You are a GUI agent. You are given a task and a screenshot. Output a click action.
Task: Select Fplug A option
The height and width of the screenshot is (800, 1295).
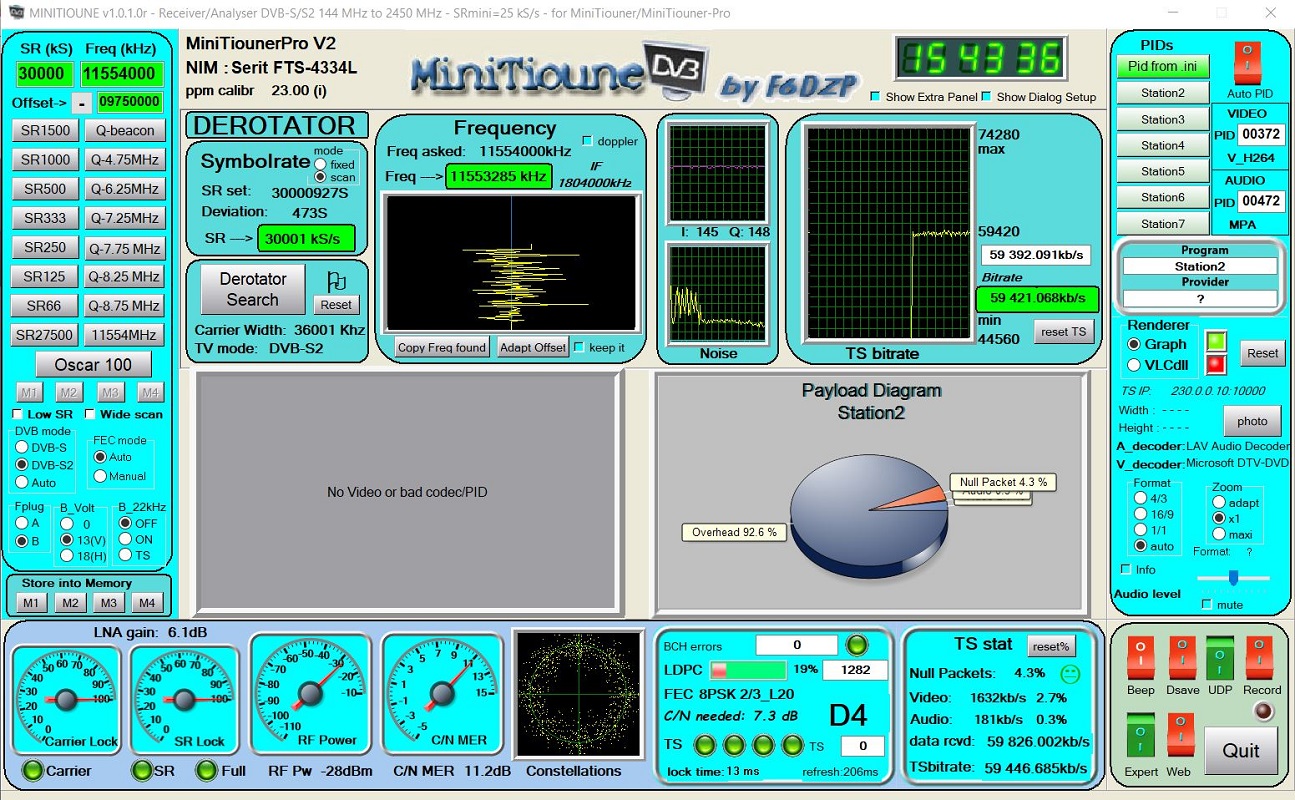[22, 523]
